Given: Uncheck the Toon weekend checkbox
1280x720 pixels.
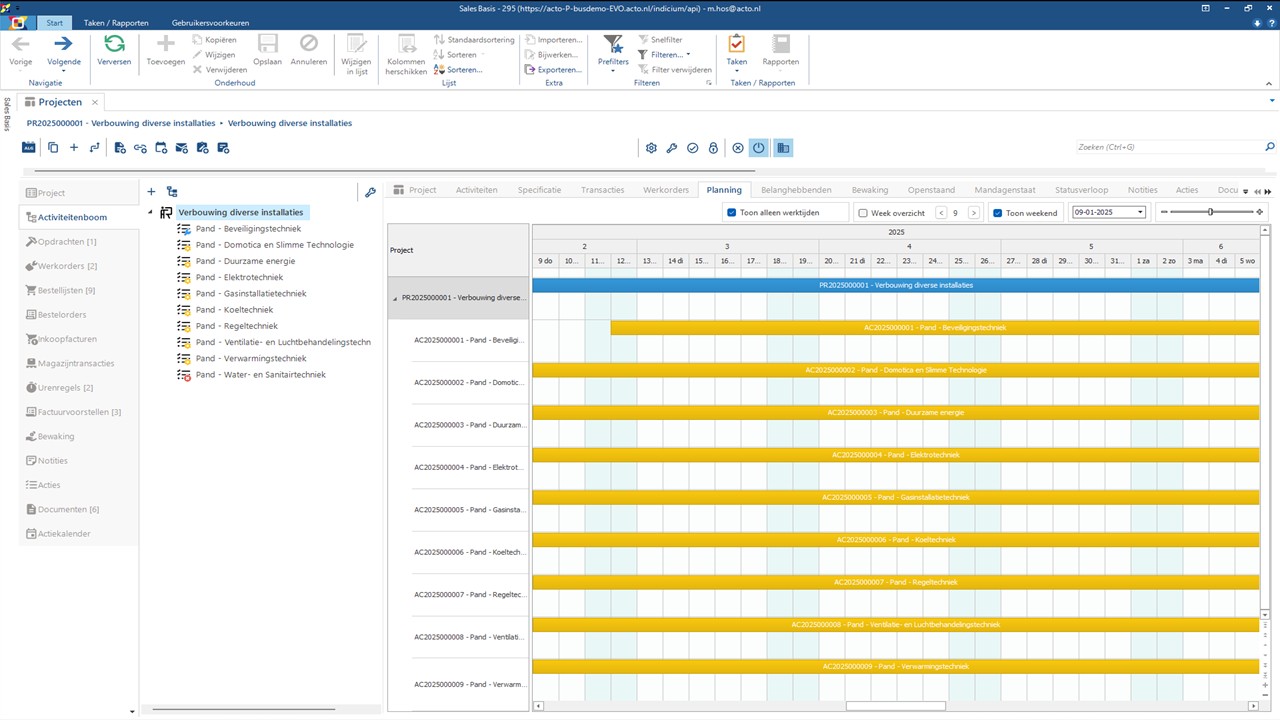Looking at the screenshot, I should pos(997,213).
